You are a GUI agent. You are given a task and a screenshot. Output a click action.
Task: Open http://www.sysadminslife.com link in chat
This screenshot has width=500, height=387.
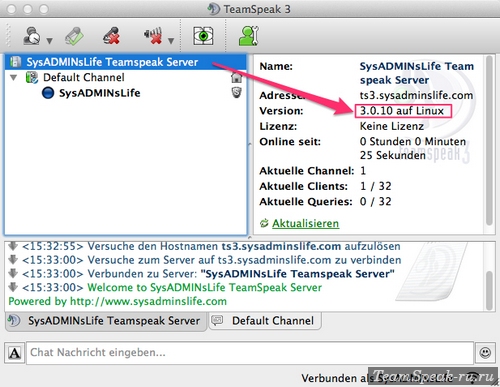[148, 301]
